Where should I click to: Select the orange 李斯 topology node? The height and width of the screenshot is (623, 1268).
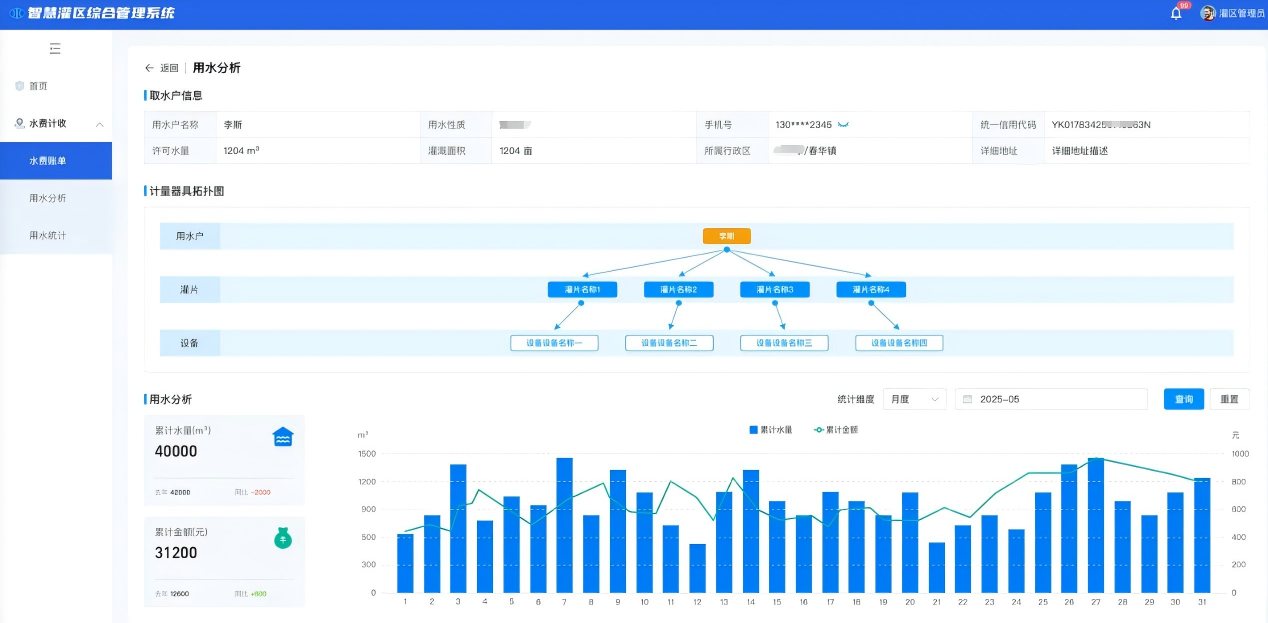726,236
